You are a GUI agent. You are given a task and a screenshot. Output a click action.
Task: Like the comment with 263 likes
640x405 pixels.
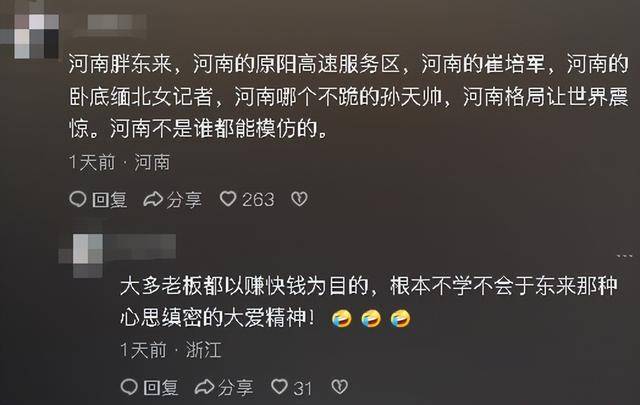point(228,199)
